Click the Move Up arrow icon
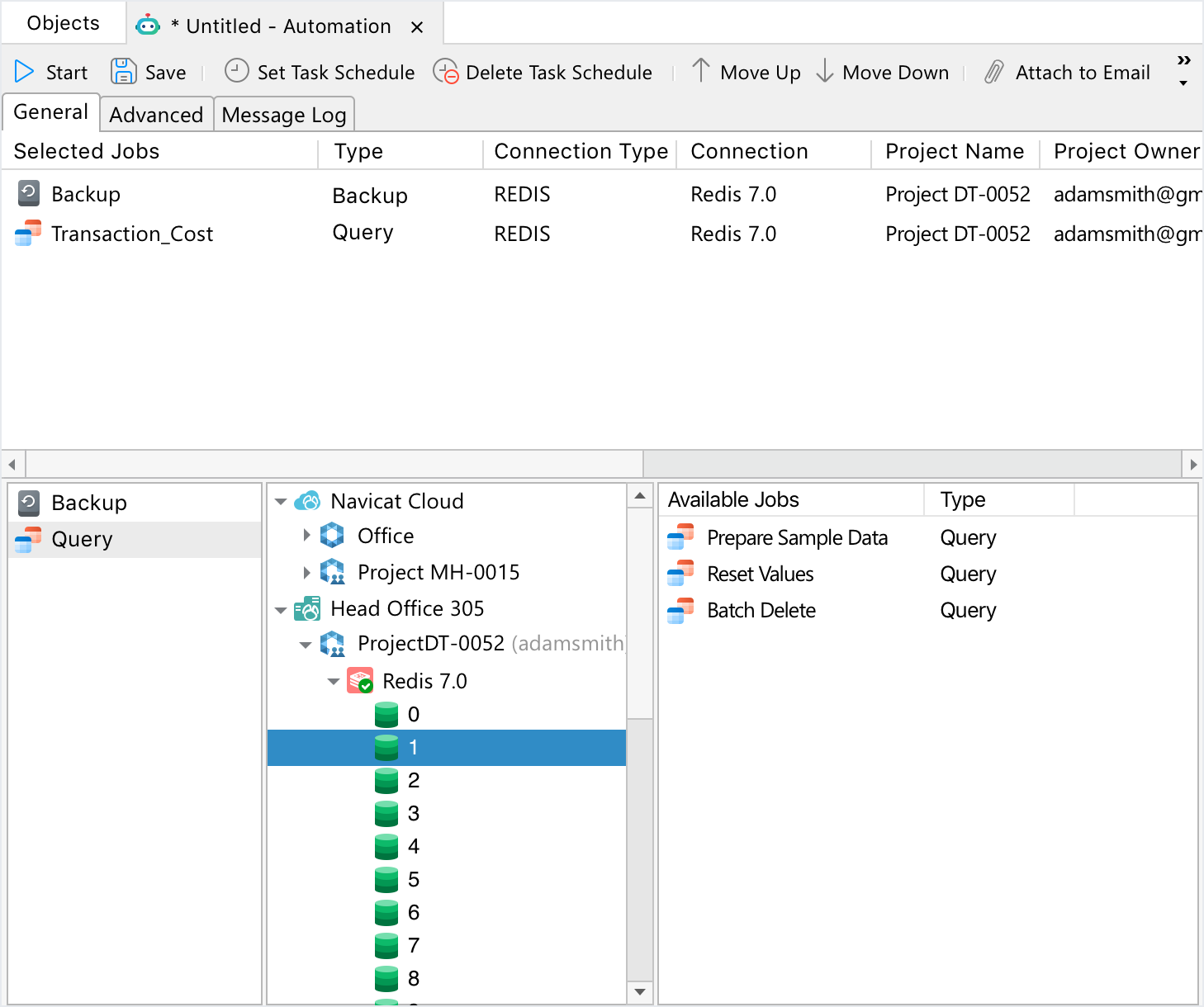 point(700,70)
